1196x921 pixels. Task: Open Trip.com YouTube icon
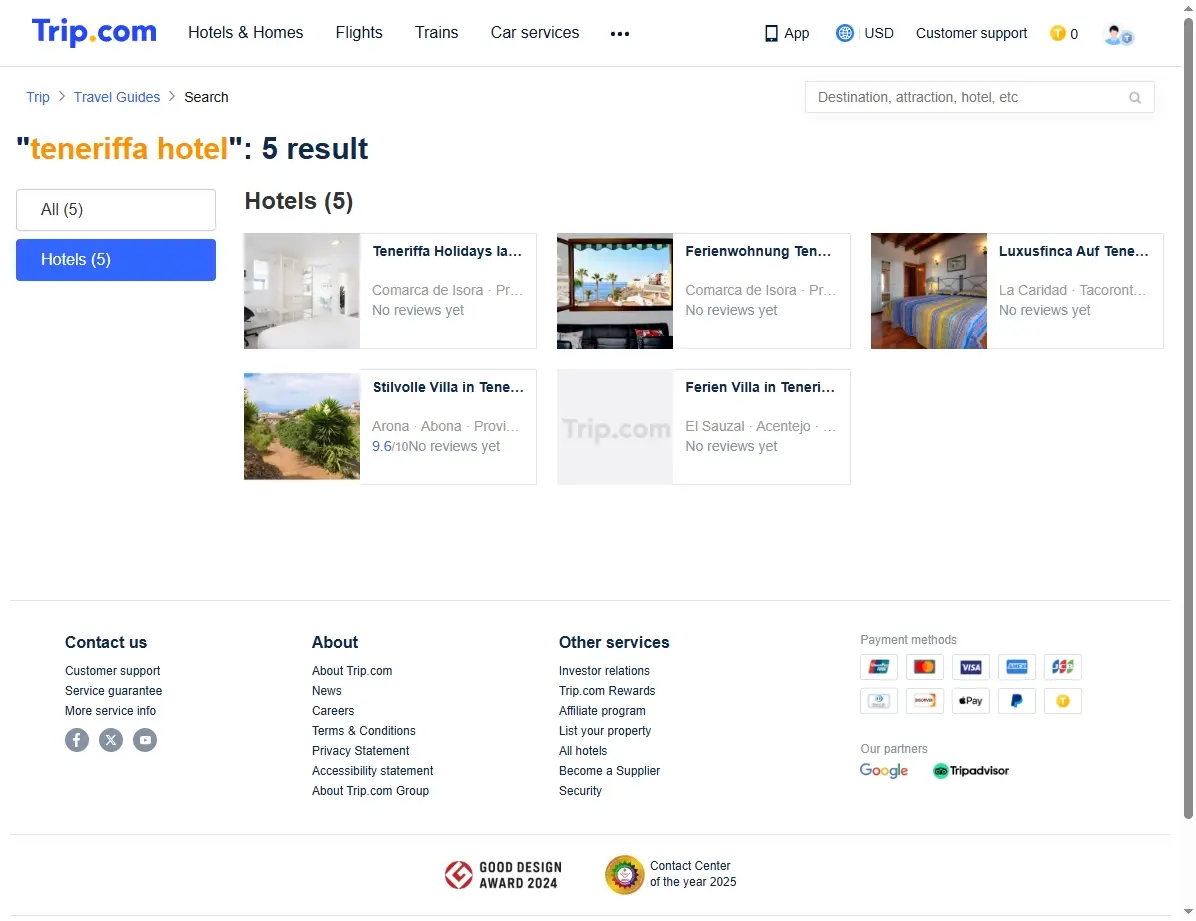145,740
